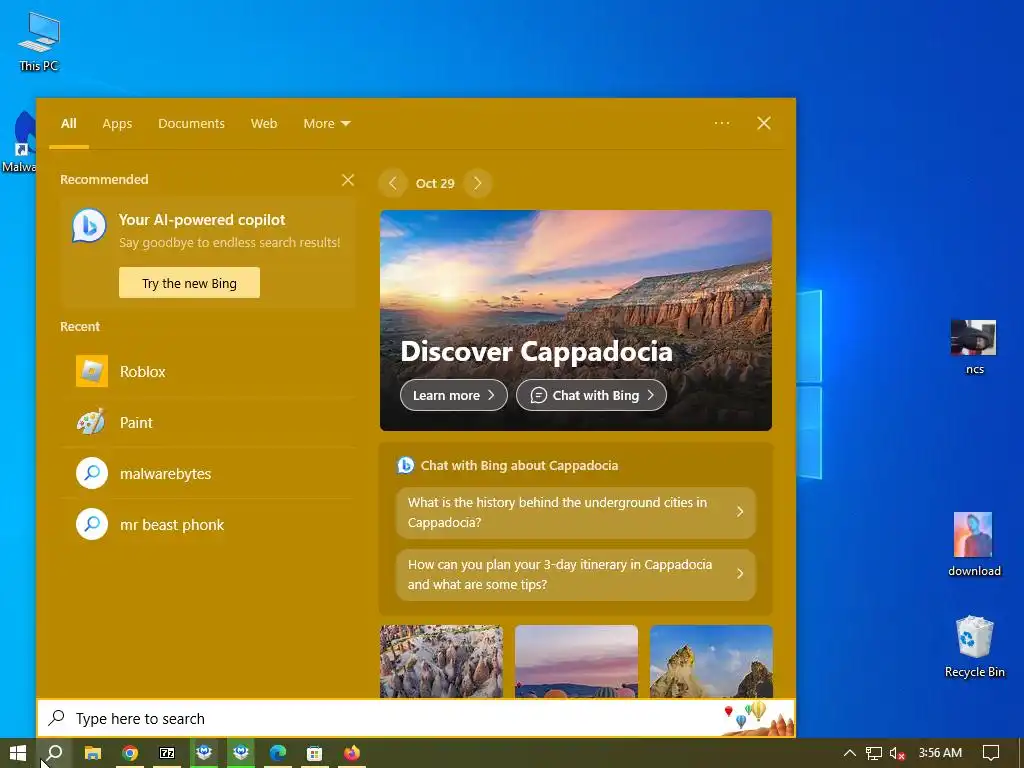Open the rock spire blue sky thumbnail
The width and height of the screenshot is (1024, 768).
point(711,661)
